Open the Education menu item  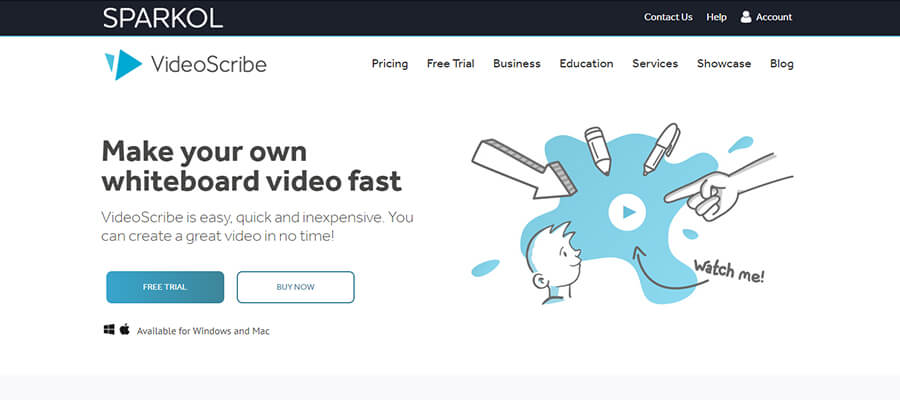pyautogui.click(x=587, y=64)
